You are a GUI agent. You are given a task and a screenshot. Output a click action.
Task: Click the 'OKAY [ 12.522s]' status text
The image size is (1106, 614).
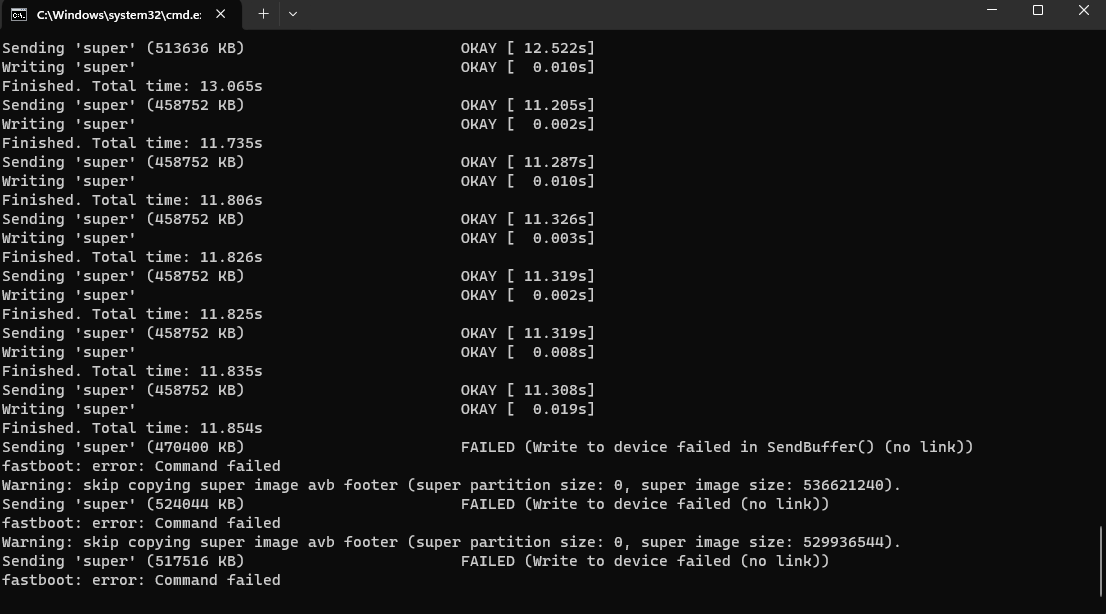[x=528, y=48]
